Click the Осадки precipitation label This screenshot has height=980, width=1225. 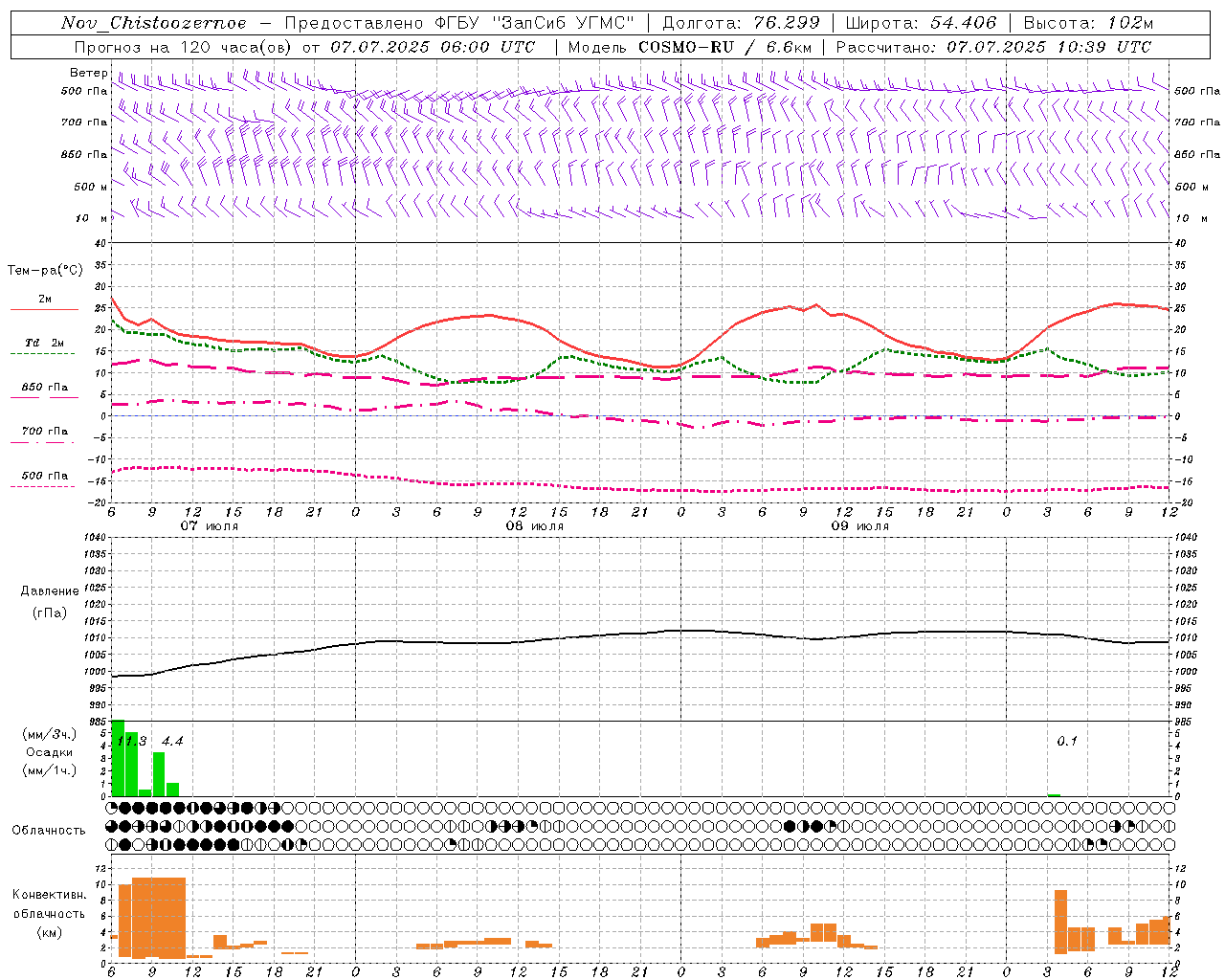[49, 752]
